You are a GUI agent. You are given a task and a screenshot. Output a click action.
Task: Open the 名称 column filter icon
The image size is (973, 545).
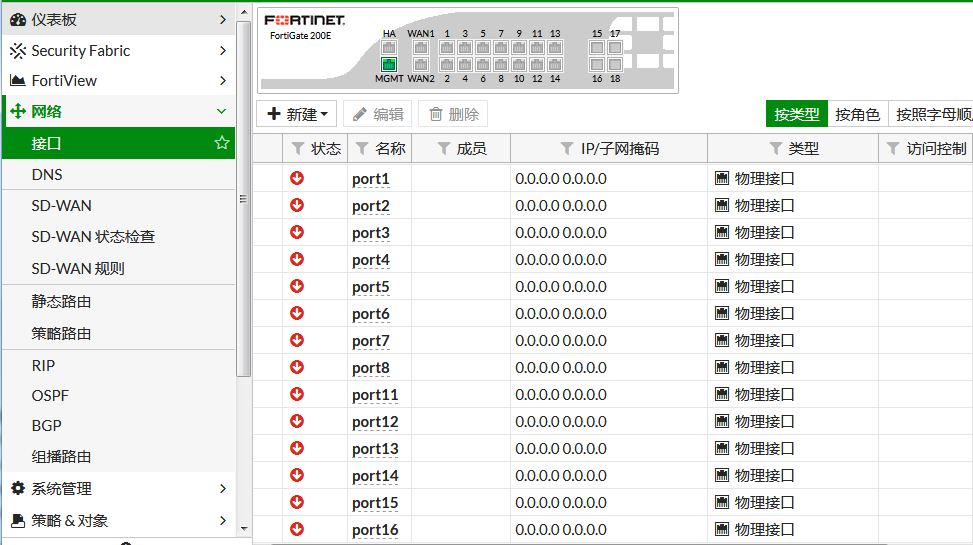[x=362, y=148]
